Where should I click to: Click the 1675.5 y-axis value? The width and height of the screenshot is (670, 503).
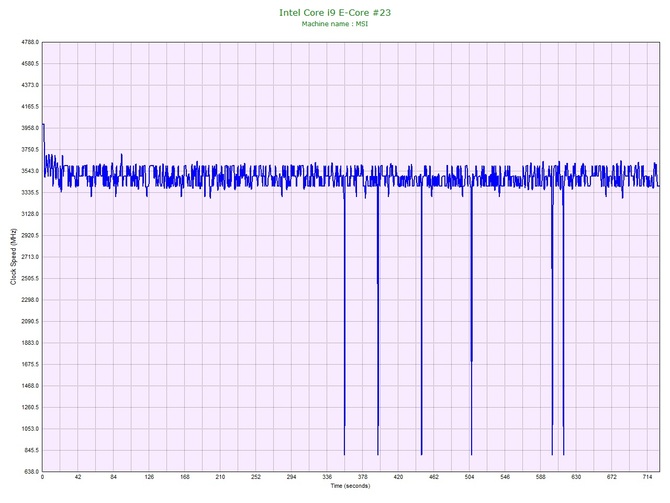click(x=30, y=365)
